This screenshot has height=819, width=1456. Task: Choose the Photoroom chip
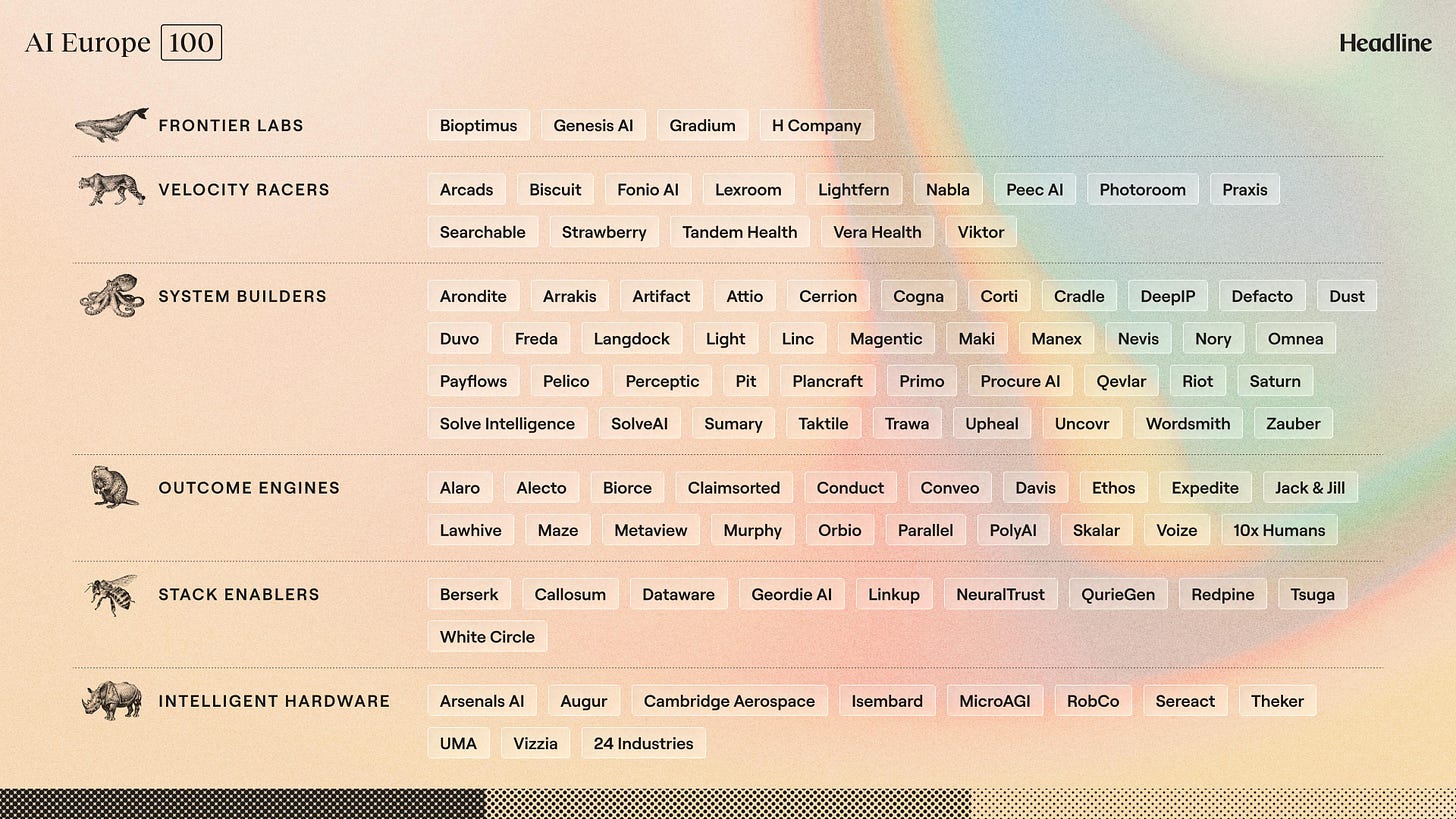1142,189
